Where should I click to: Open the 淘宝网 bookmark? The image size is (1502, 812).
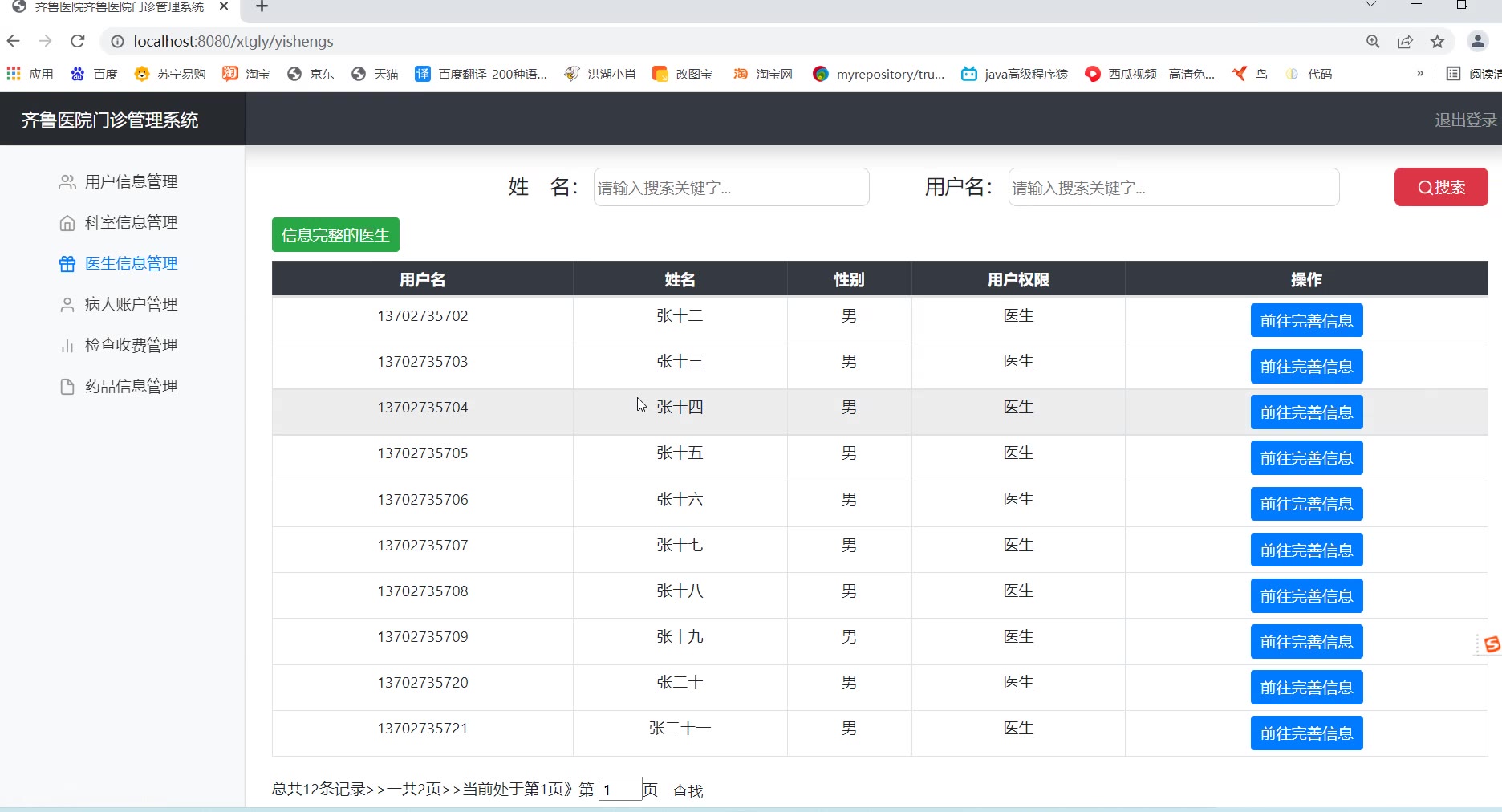click(763, 74)
